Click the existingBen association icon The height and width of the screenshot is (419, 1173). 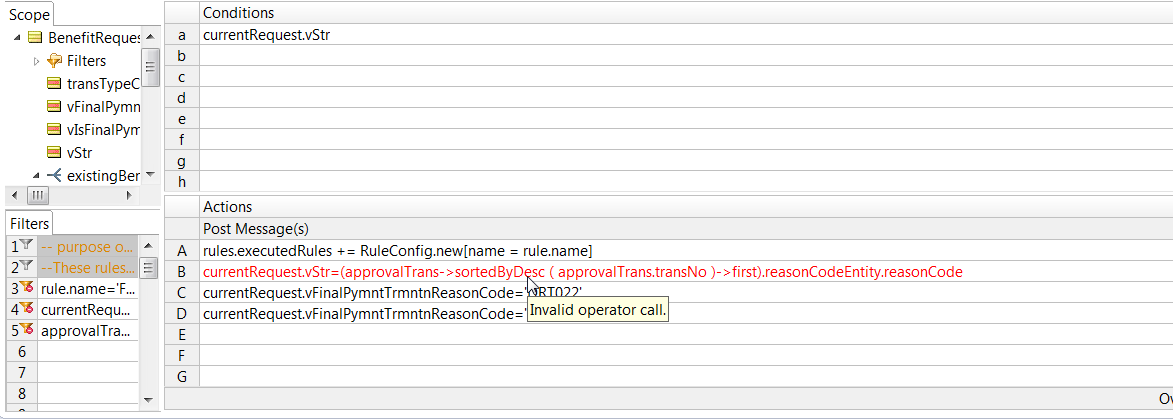click(x=54, y=176)
